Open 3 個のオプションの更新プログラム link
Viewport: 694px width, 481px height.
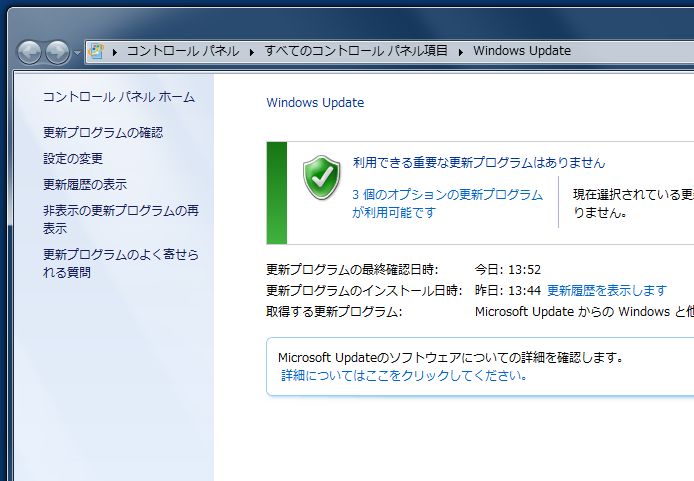pos(447,203)
